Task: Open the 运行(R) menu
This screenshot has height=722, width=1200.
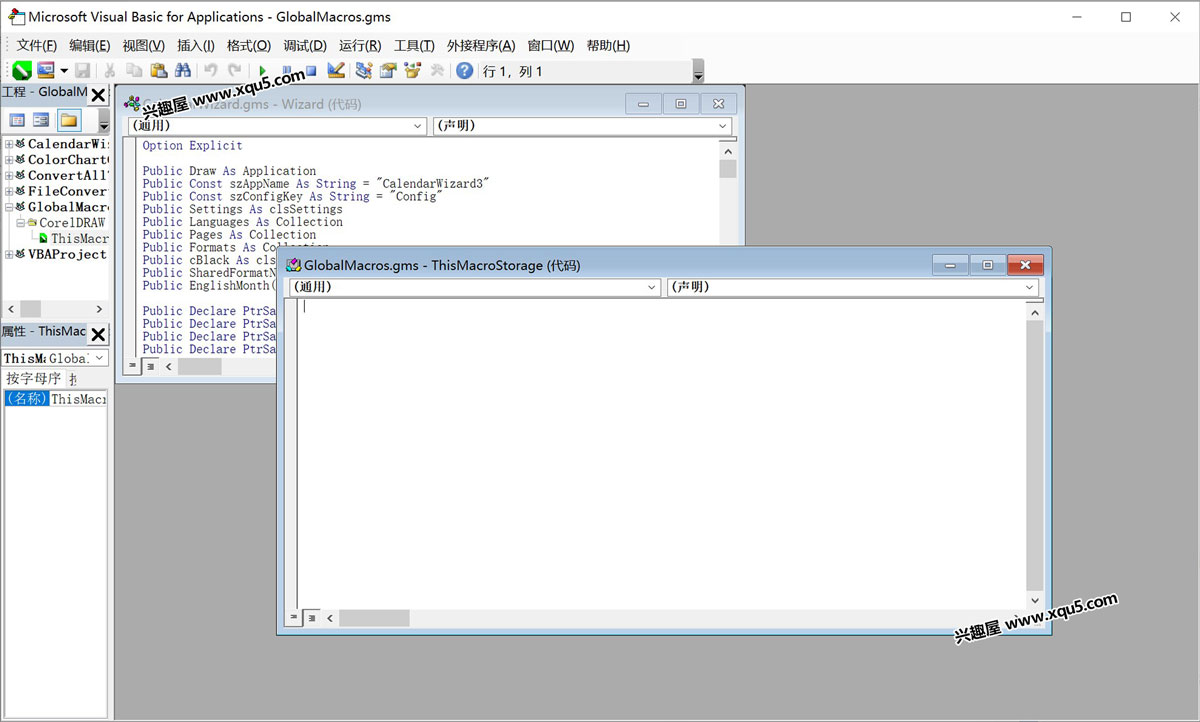Action: [359, 45]
